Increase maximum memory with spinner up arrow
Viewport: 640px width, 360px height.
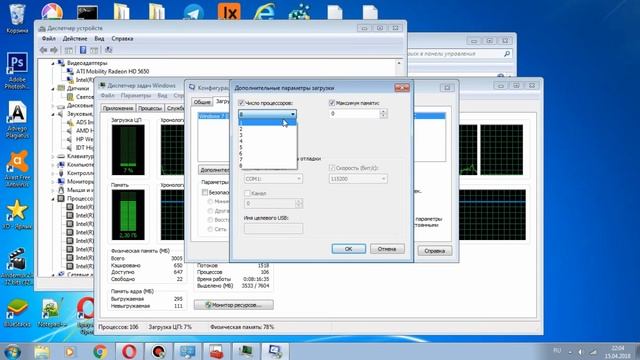(383, 111)
